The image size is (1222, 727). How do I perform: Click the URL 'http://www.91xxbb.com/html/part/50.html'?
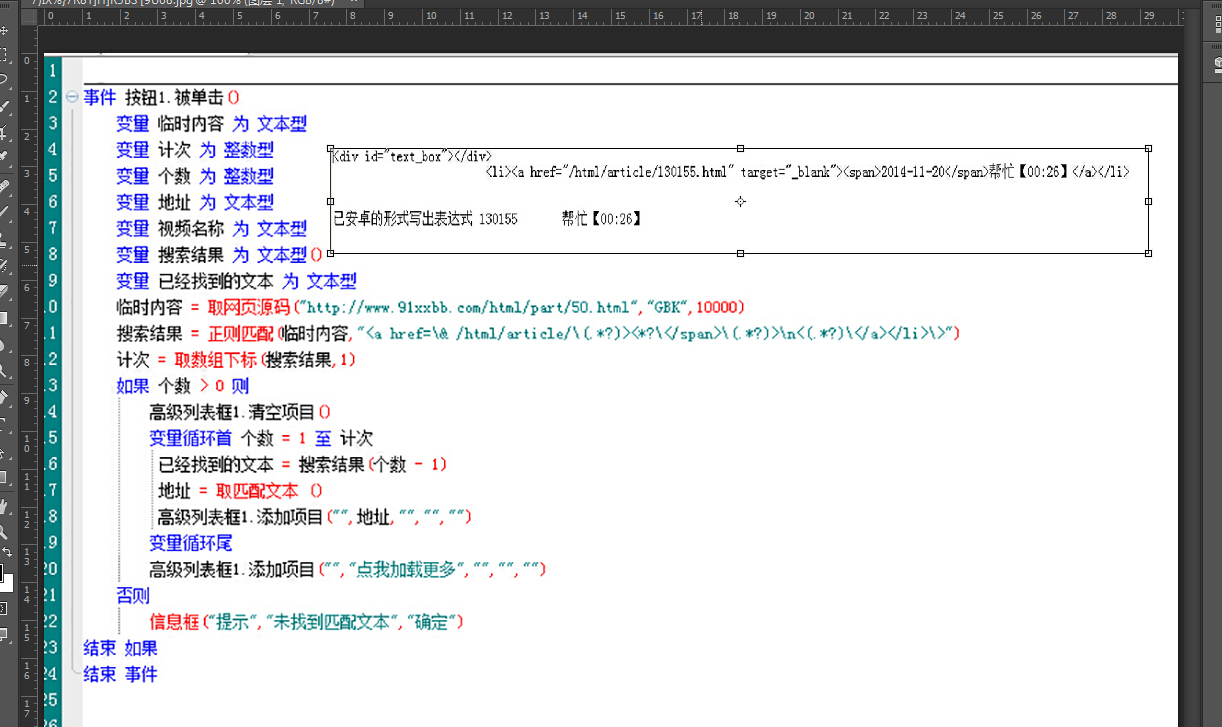point(470,307)
